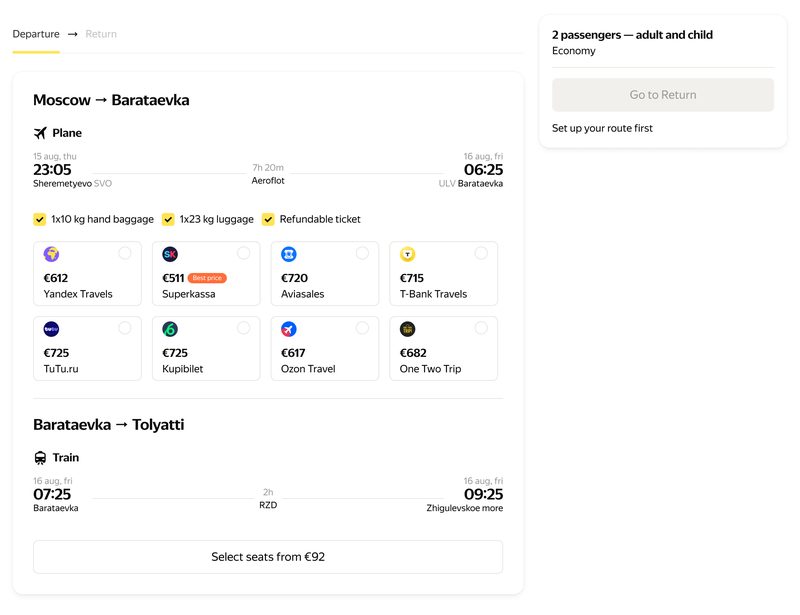Select the Superkassa €511 radio button
800x615 pixels.
coord(243,253)
